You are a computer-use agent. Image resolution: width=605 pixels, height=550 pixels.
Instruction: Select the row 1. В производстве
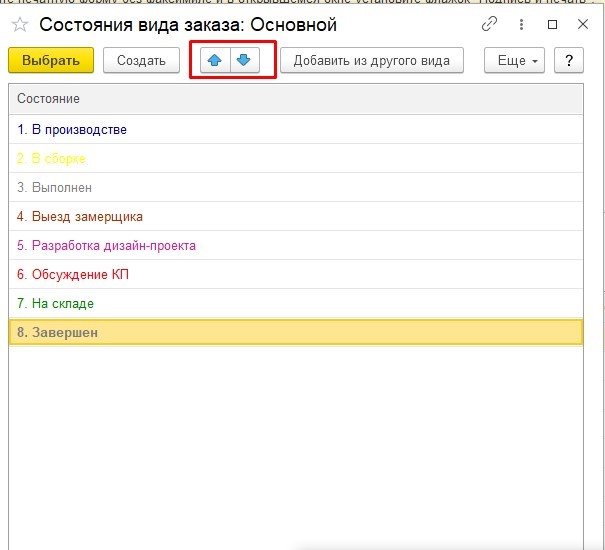point(72,130)
